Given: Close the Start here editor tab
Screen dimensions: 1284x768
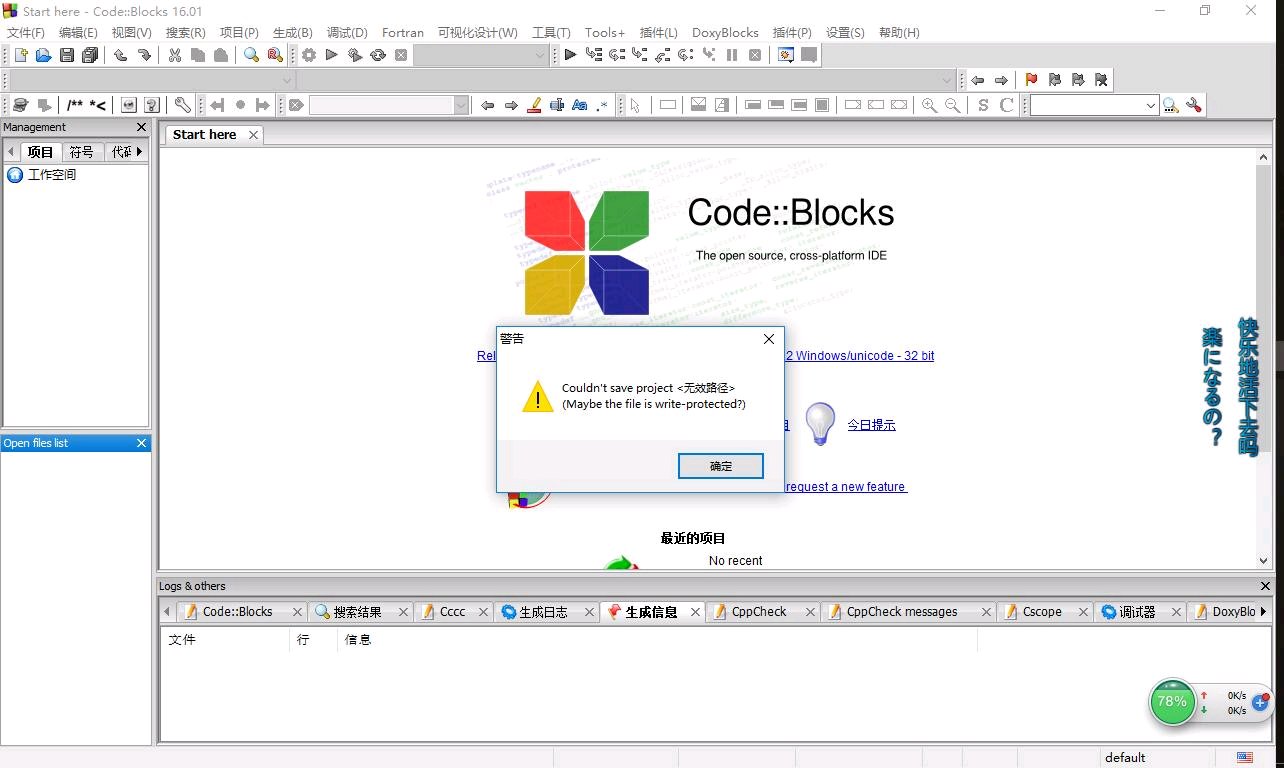Looking at the screenshot, I should (253, 135).
